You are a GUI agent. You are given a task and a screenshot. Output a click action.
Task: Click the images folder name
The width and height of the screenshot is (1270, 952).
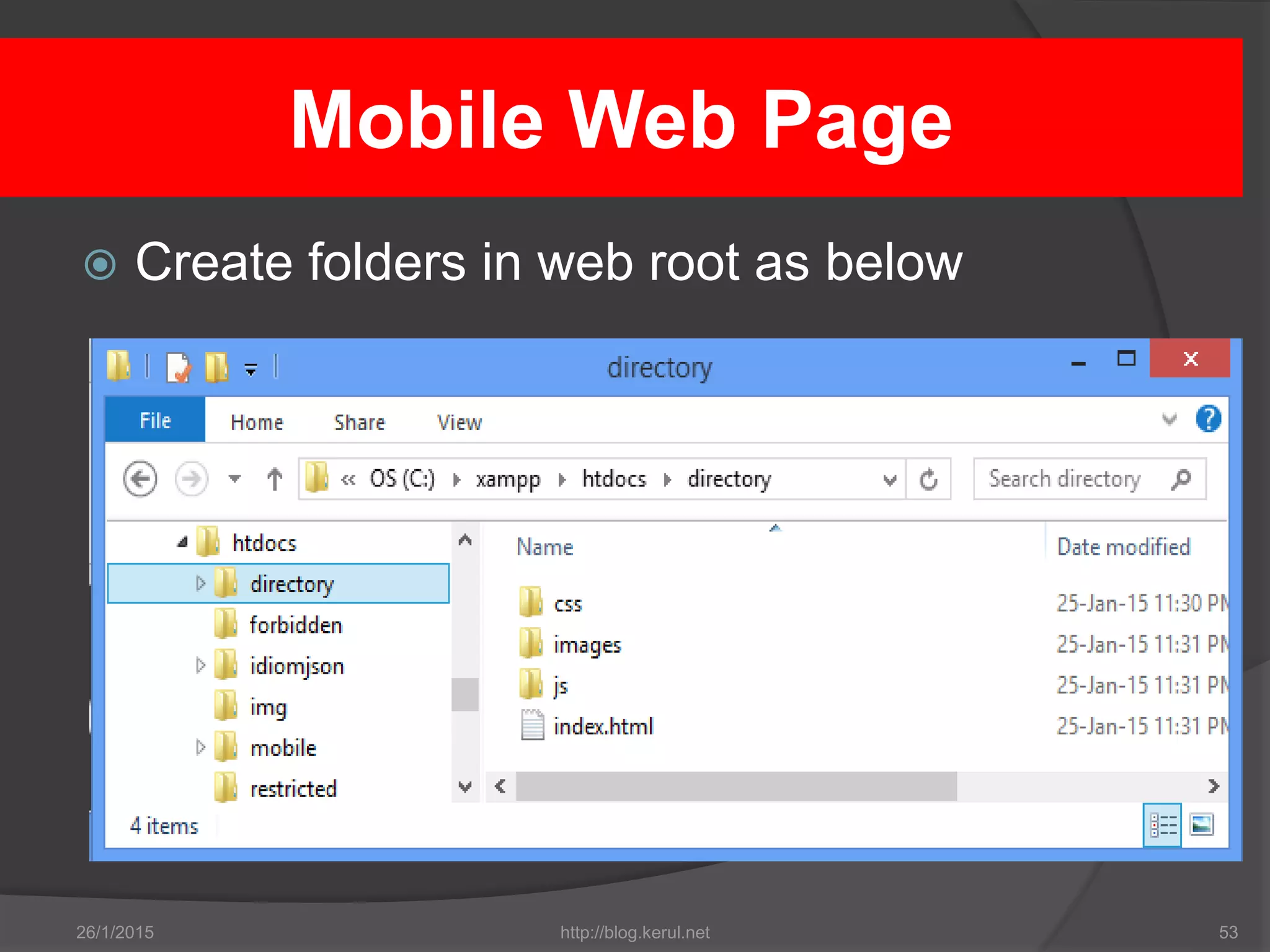pyautogui.click(x=587, y=646)
